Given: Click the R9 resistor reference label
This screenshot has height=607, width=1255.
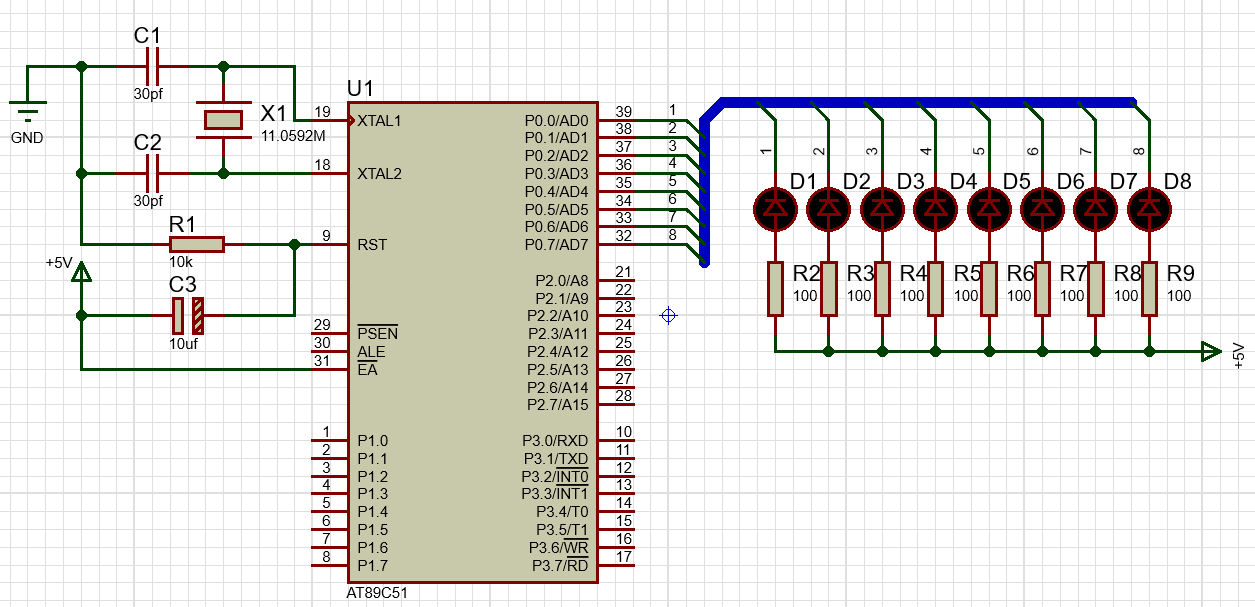Looking at the screenshot, I should click(x=1181, y=274).
